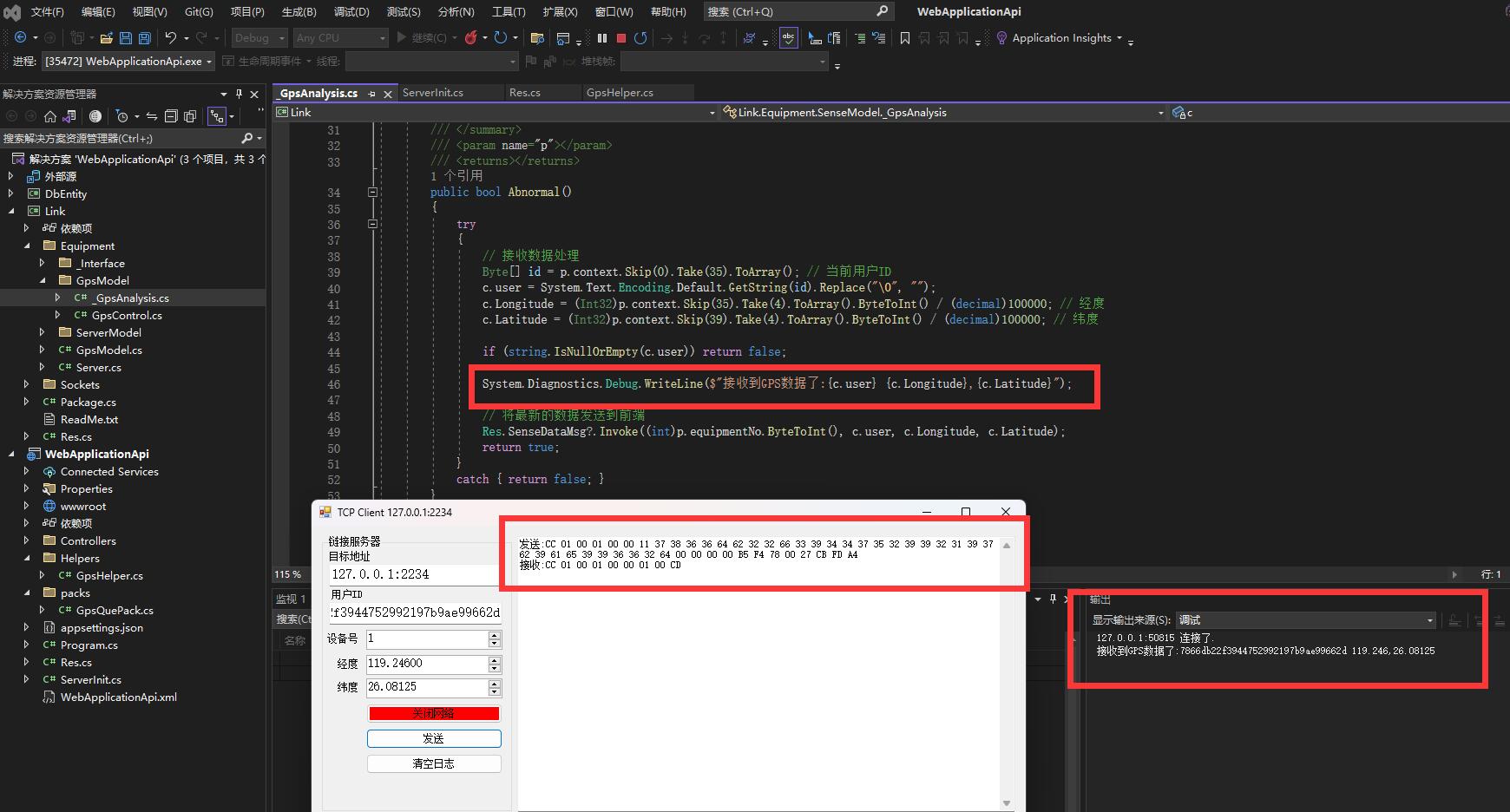1510x812 pixels.
Task: Click the Hot Reload flame icon
Action: pos(470,38)
